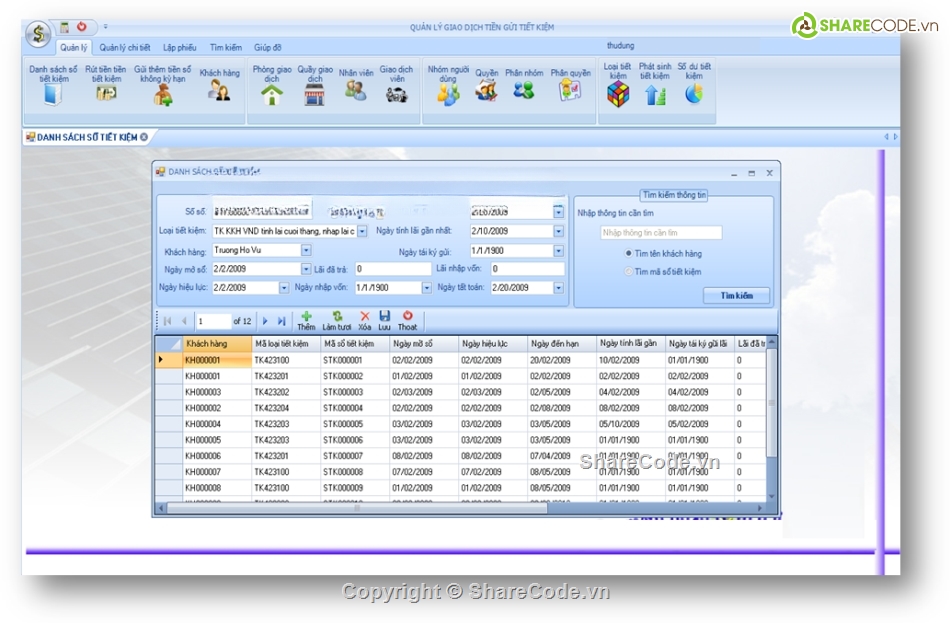The height and width of the screenshot is (623, 950).
Task: Click the Tìm kiếm button
Action: pyautogui.click(x=736, y=296)
